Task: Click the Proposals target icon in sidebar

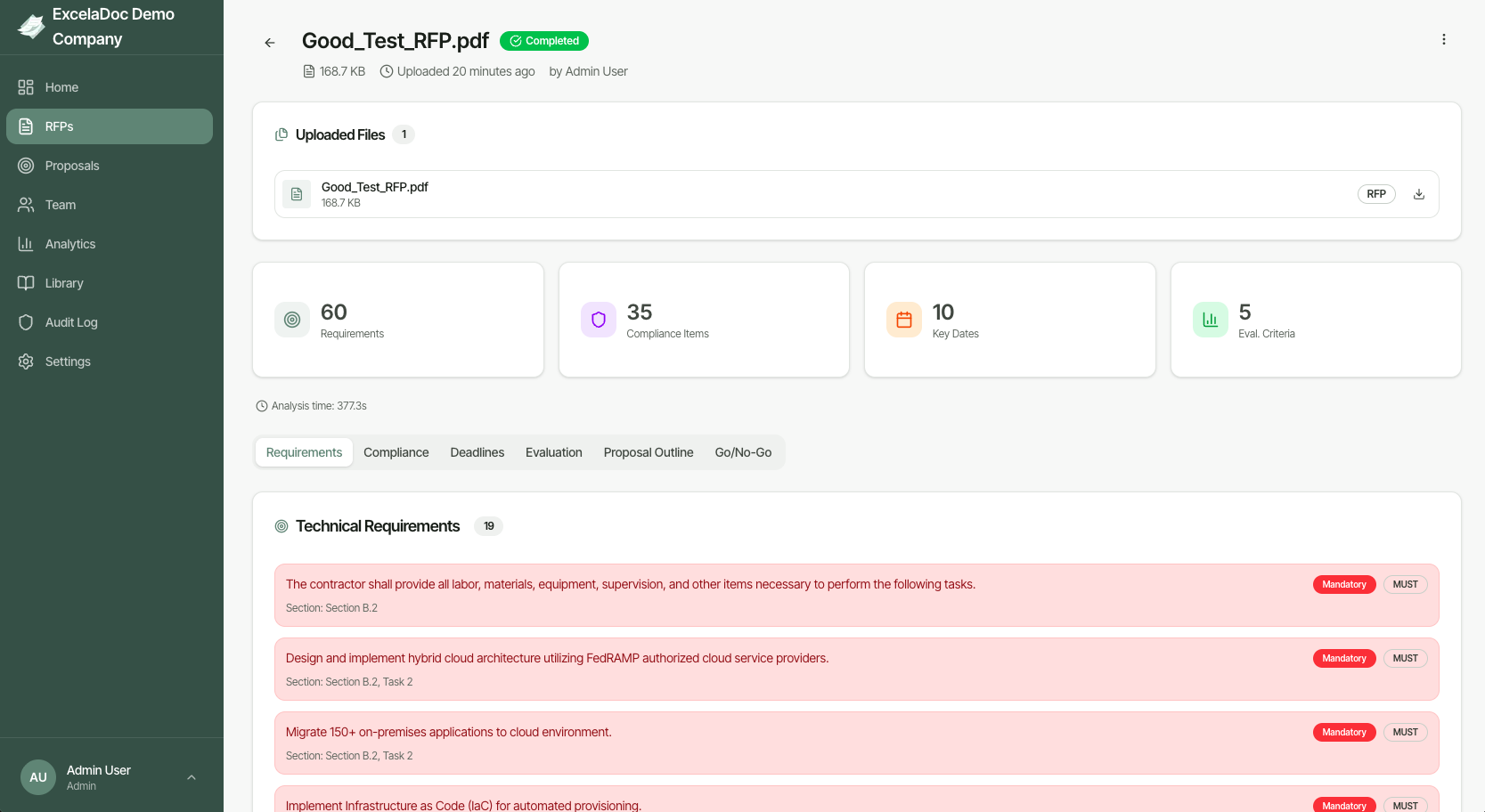Action: pyautogui.click(x=26, y=166)
